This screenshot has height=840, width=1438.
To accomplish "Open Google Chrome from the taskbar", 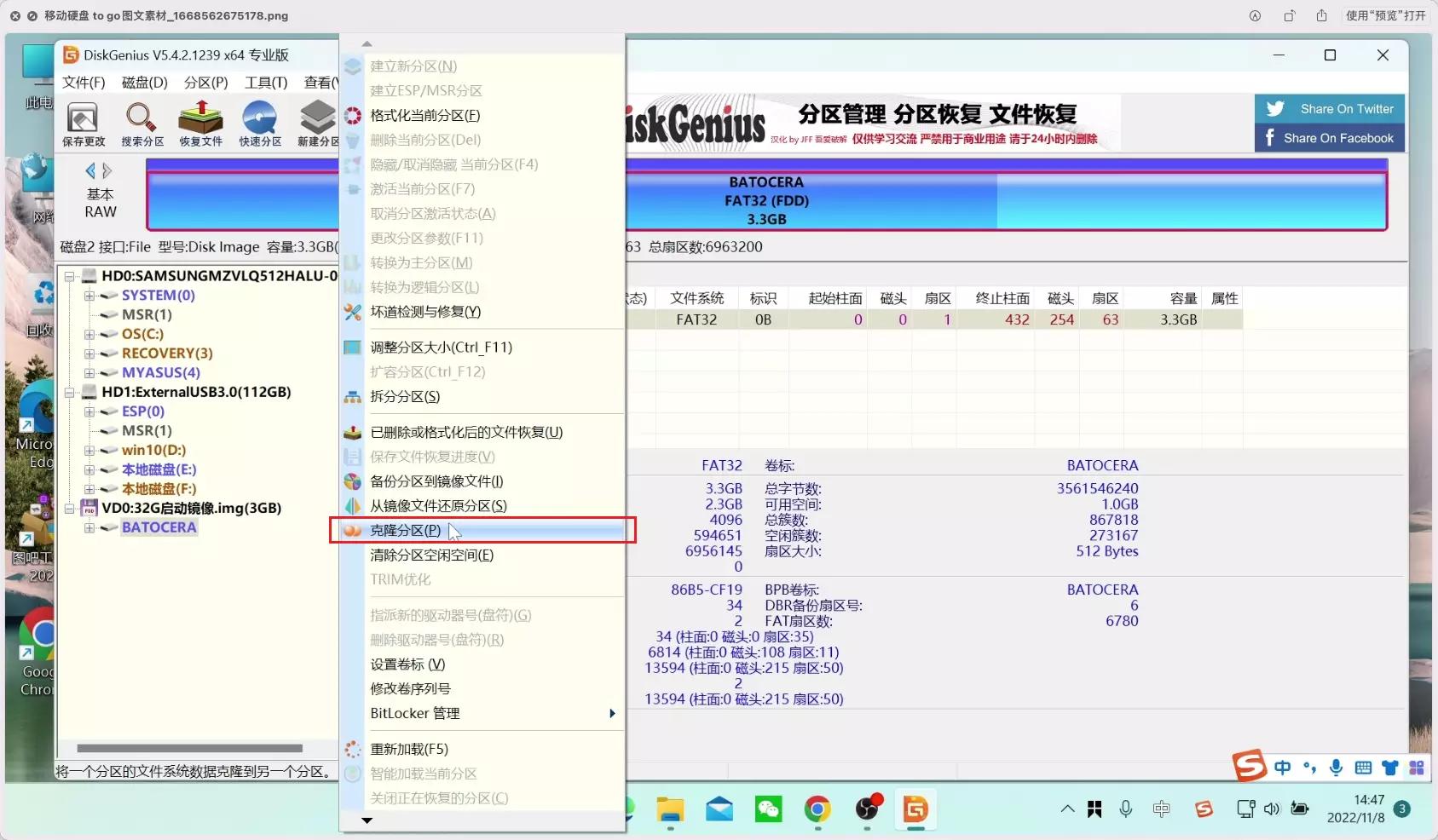I will tap(817, 809).
